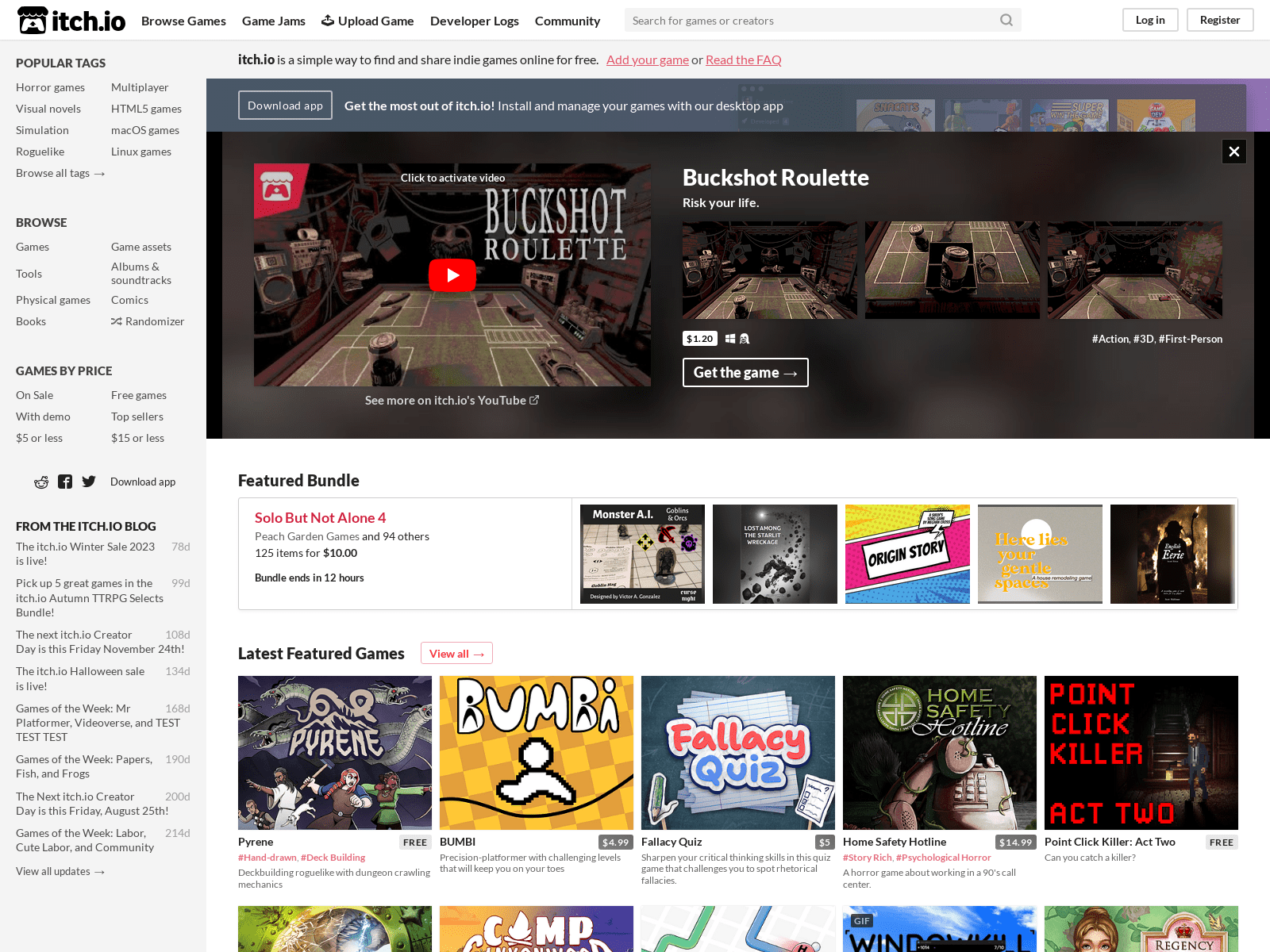Open BUMBI game cover

537,753
